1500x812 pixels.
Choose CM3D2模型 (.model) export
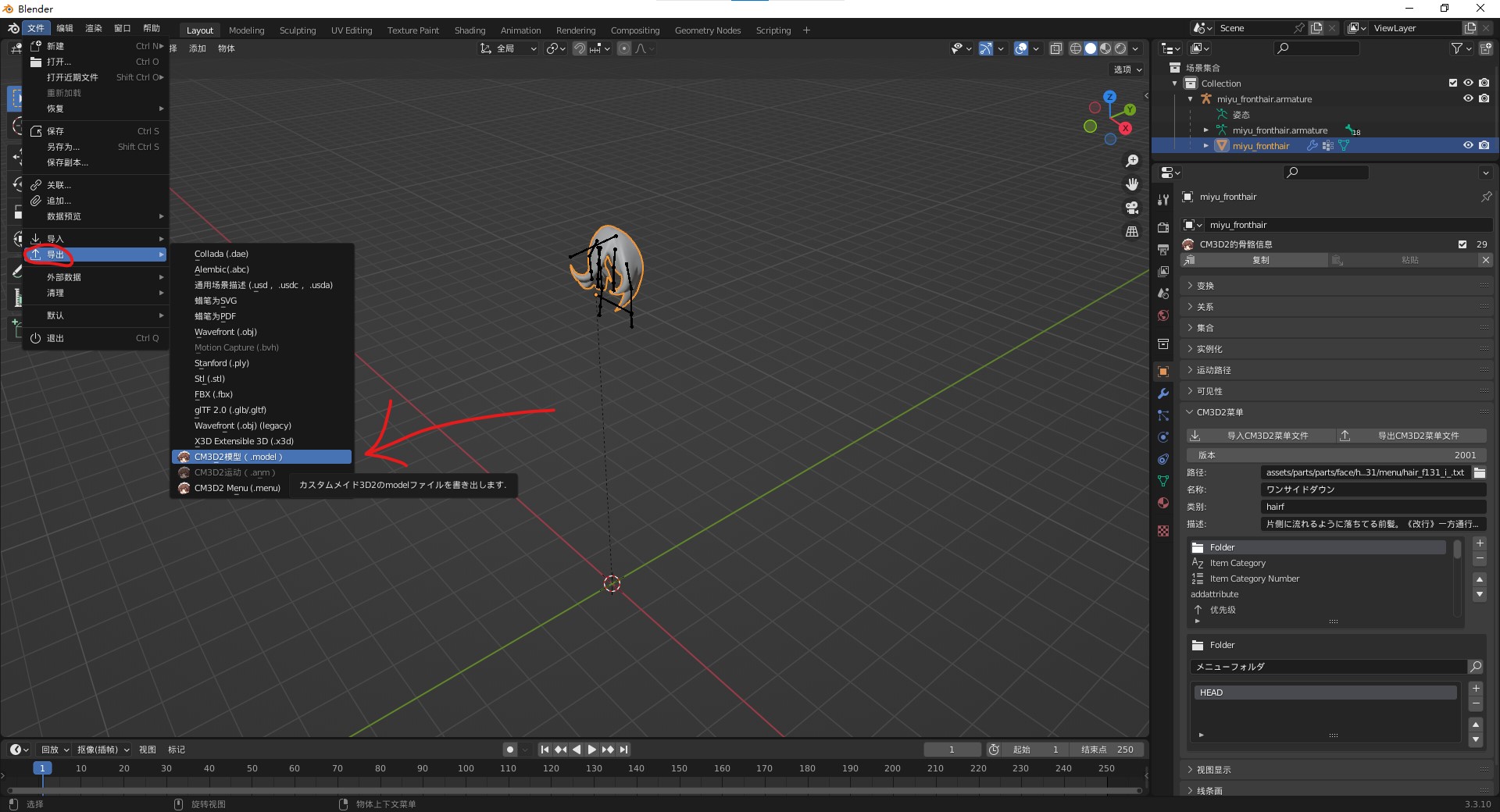262,457
